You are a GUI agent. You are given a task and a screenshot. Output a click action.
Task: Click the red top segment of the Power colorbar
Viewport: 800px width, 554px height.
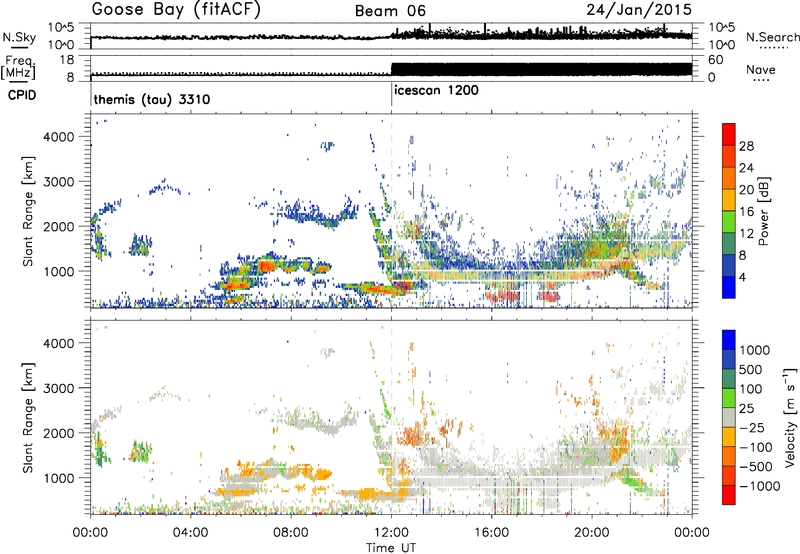[x=729, y=134]
